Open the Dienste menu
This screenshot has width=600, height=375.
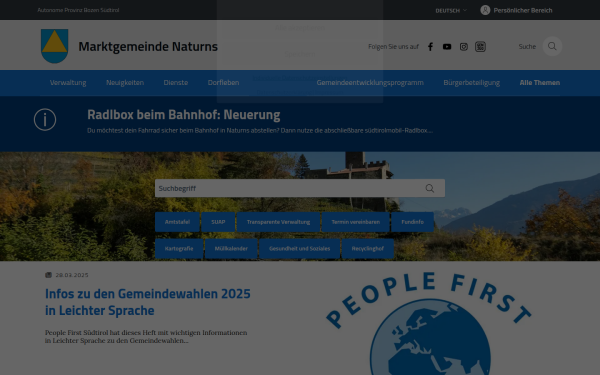click(x=176, y=83)
